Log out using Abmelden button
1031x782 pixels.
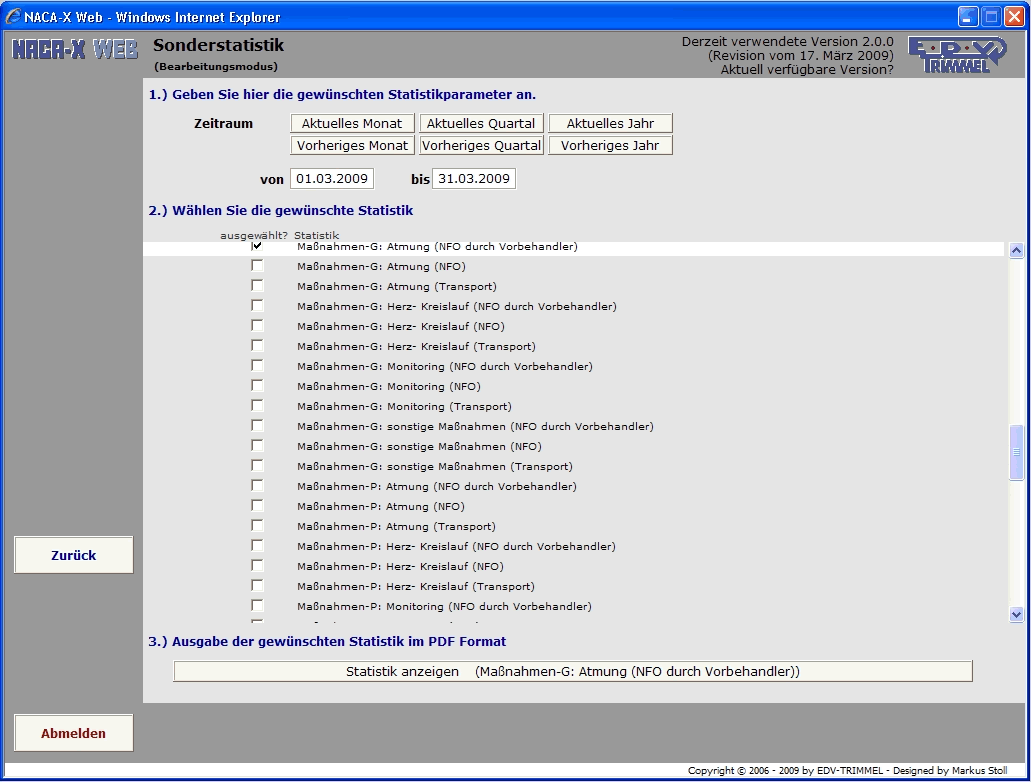pyautogui.click(x=74, y=733)
